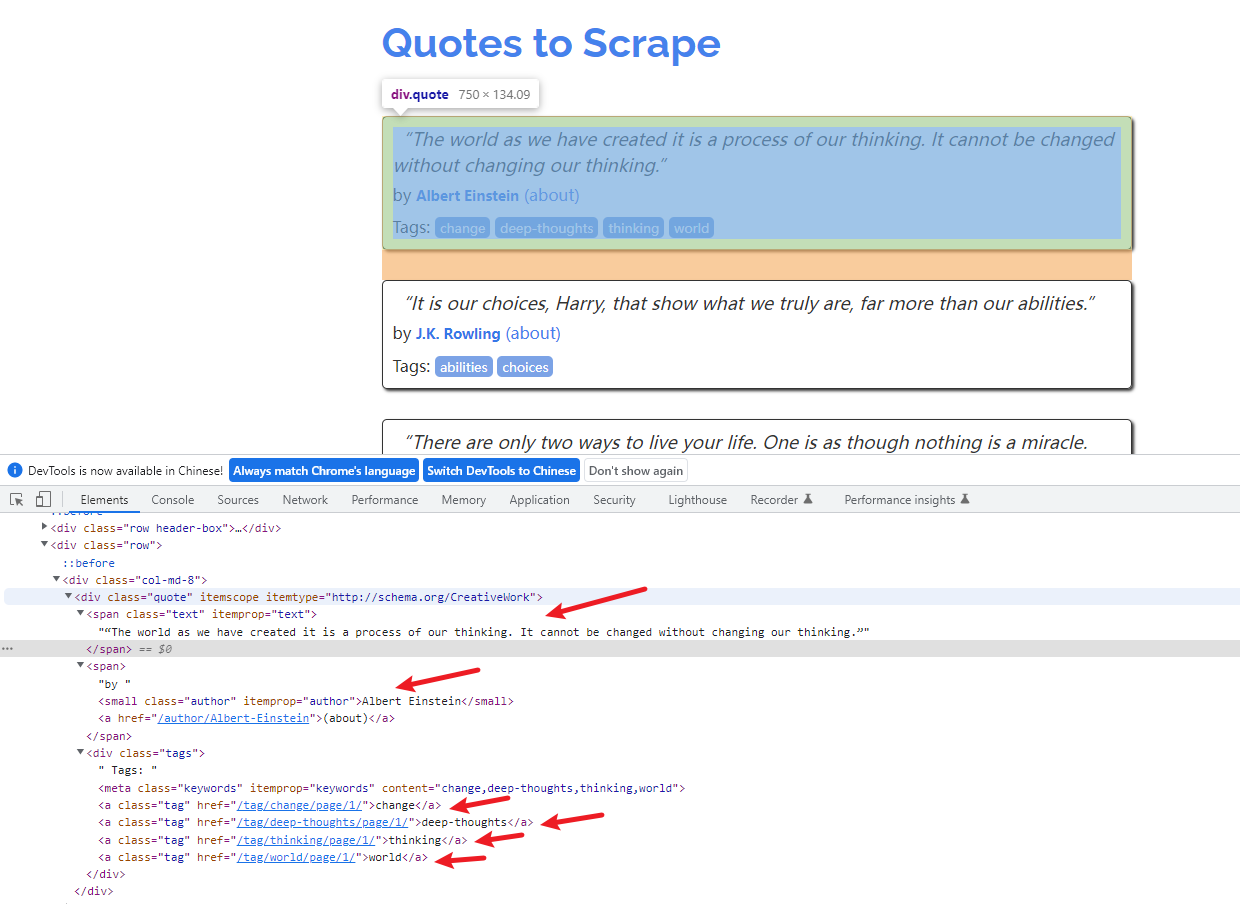
Task: Follow /tag/world/page/1/ href in Elements panel
Action: click(x=297, y=857)
